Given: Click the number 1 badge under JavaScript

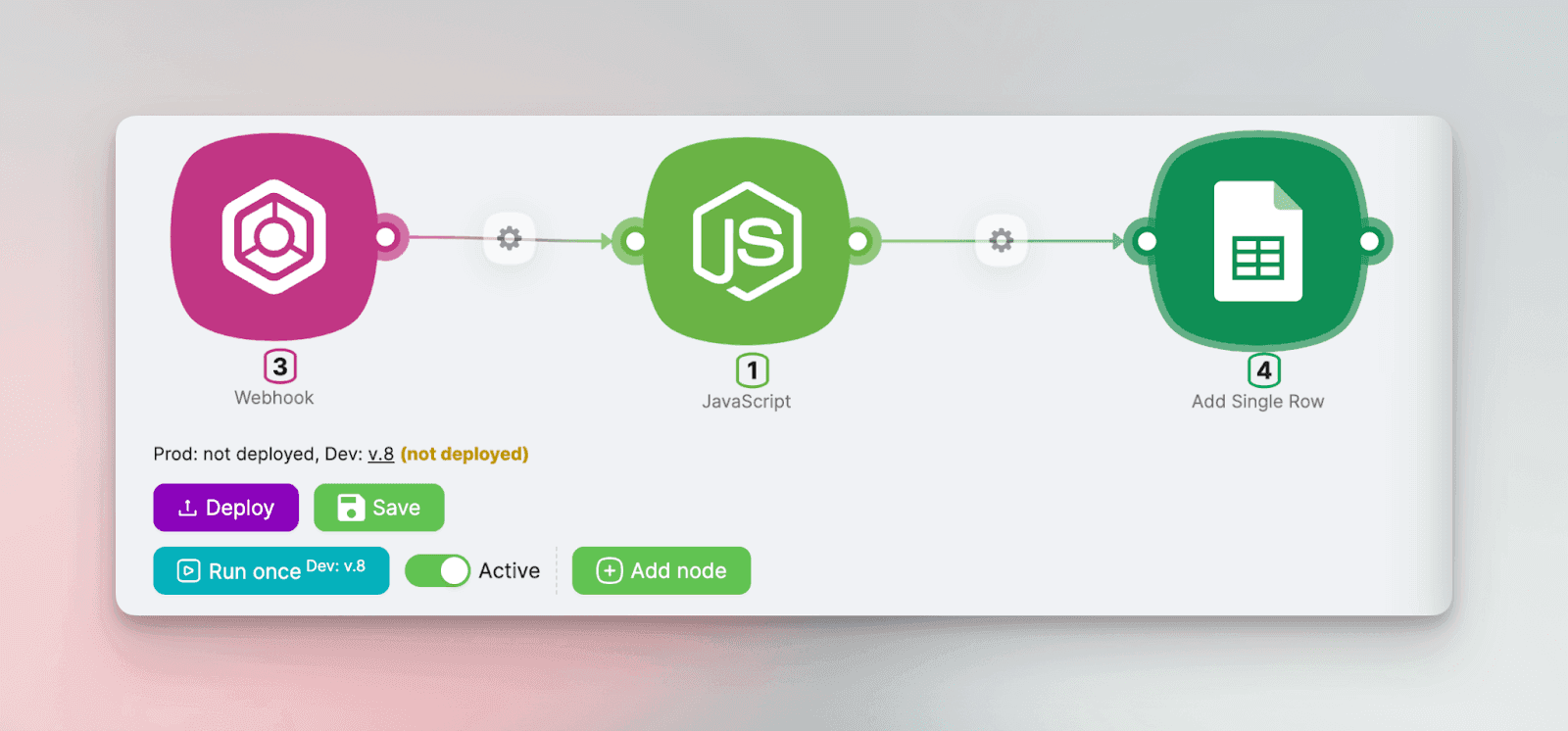Looking at the screenshot, I should (x=752, y=370).
